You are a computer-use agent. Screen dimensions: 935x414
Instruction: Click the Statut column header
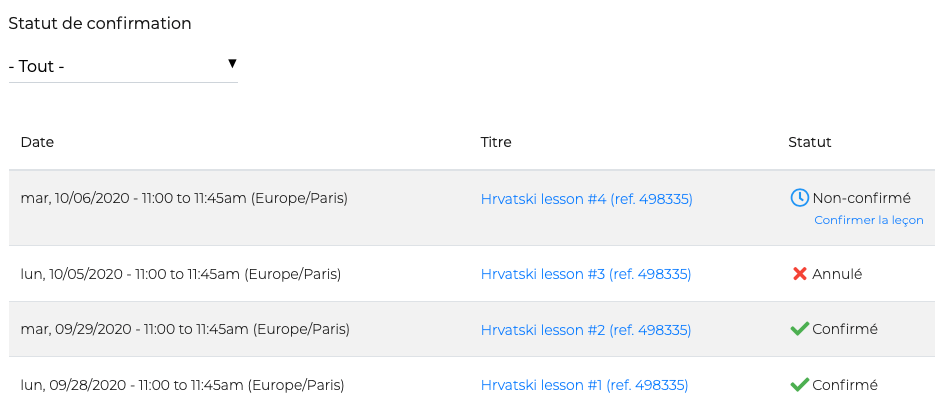pos(810,142)
